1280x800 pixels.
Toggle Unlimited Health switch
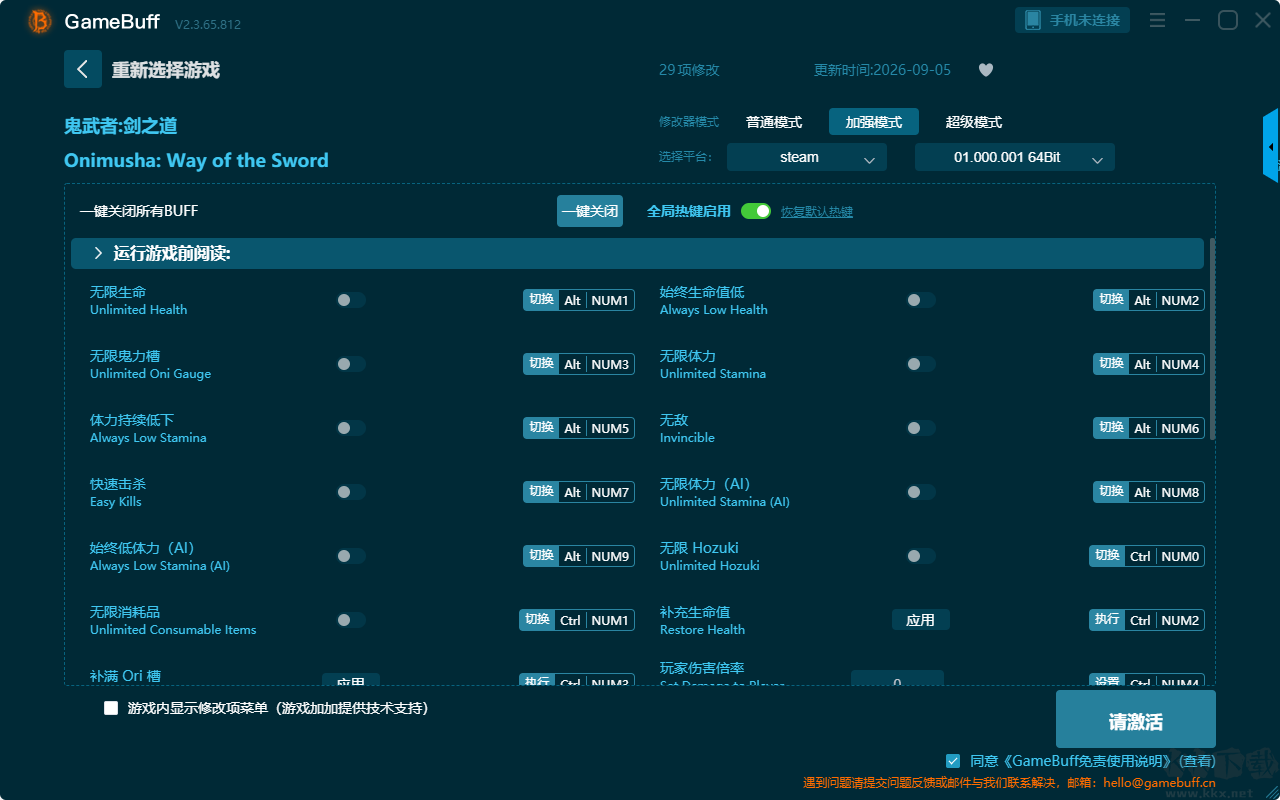pos(351,300)
